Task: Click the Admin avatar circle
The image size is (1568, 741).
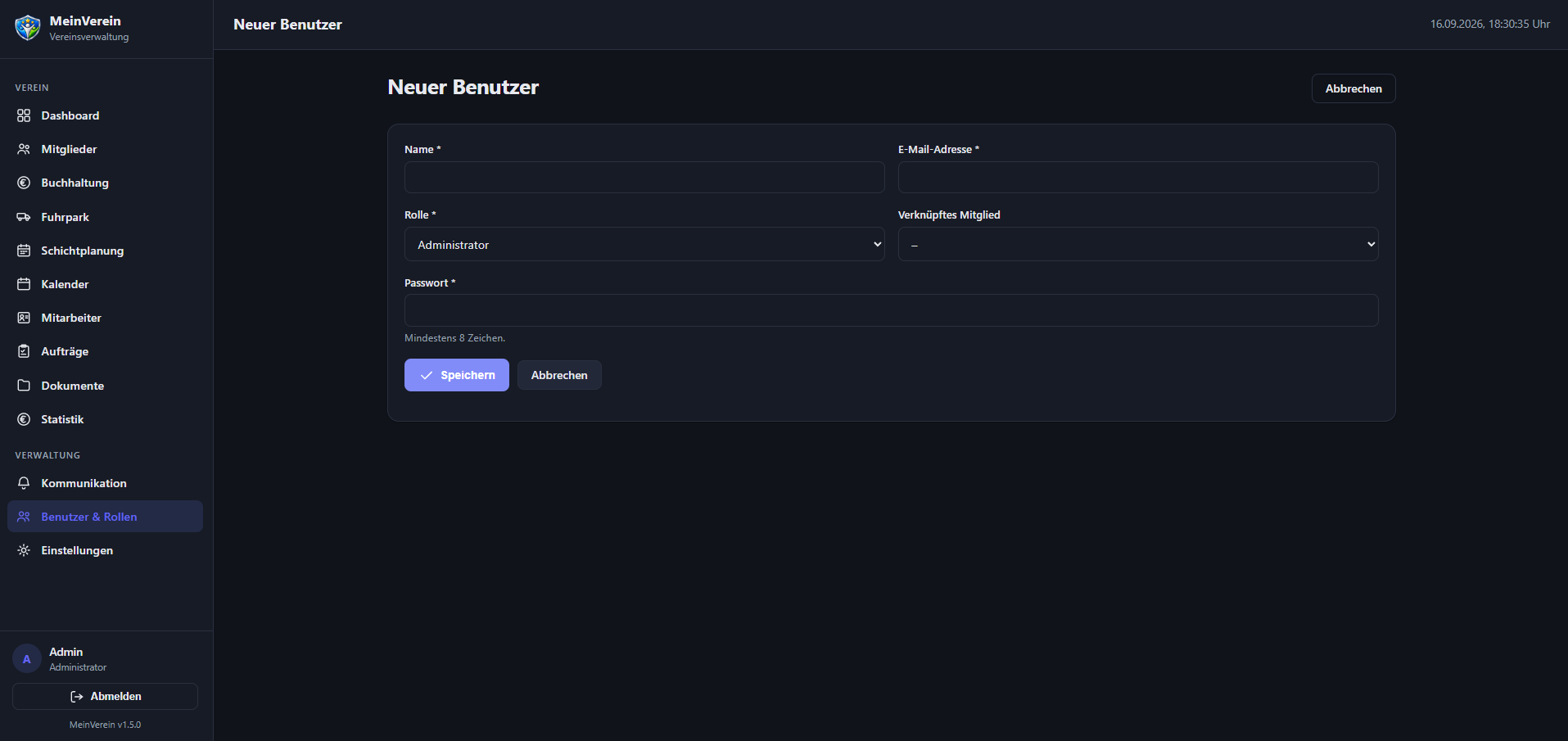Action: point(27,658)
